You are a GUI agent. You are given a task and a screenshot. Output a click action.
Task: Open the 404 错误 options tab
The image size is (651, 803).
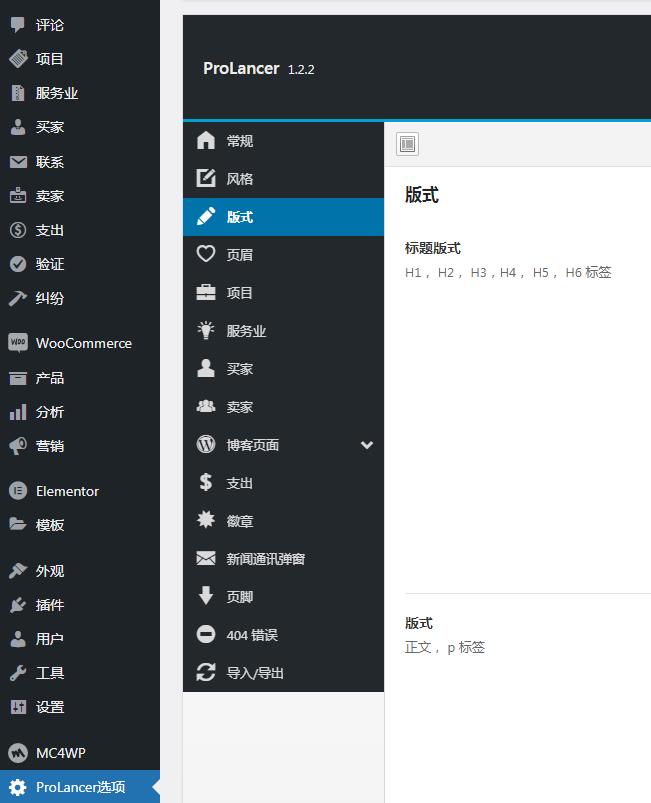click(283, 635)
